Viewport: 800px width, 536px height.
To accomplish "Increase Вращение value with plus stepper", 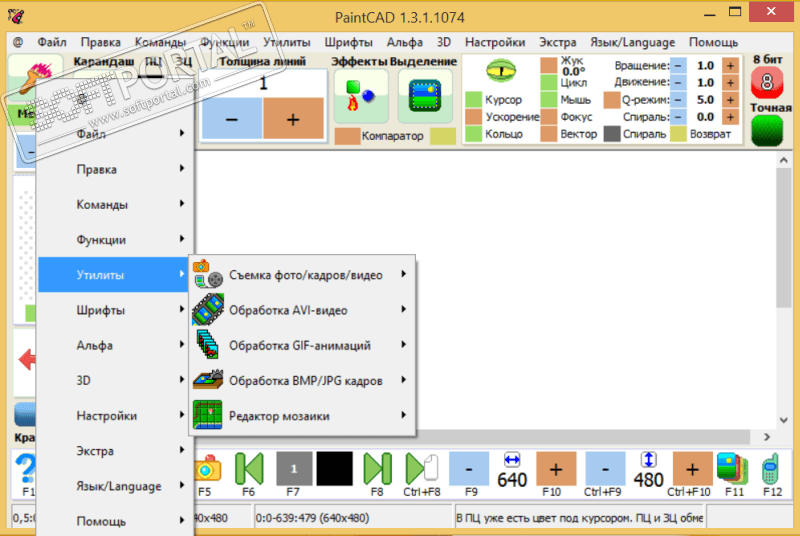I will pos(730,65).
